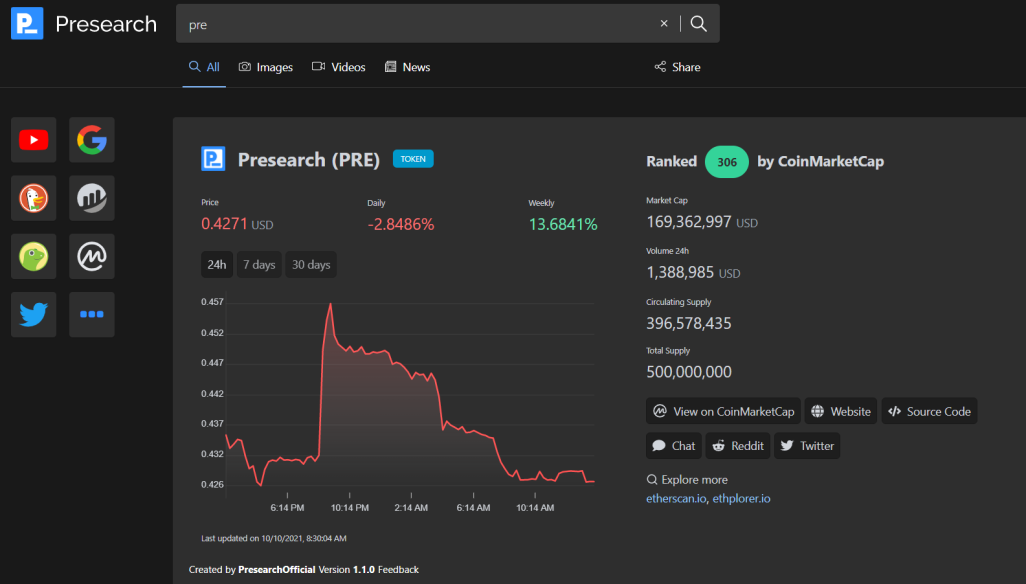Share the results via Share button
The height and width of the screenshot is (584, 1026).
pos(677,67)
